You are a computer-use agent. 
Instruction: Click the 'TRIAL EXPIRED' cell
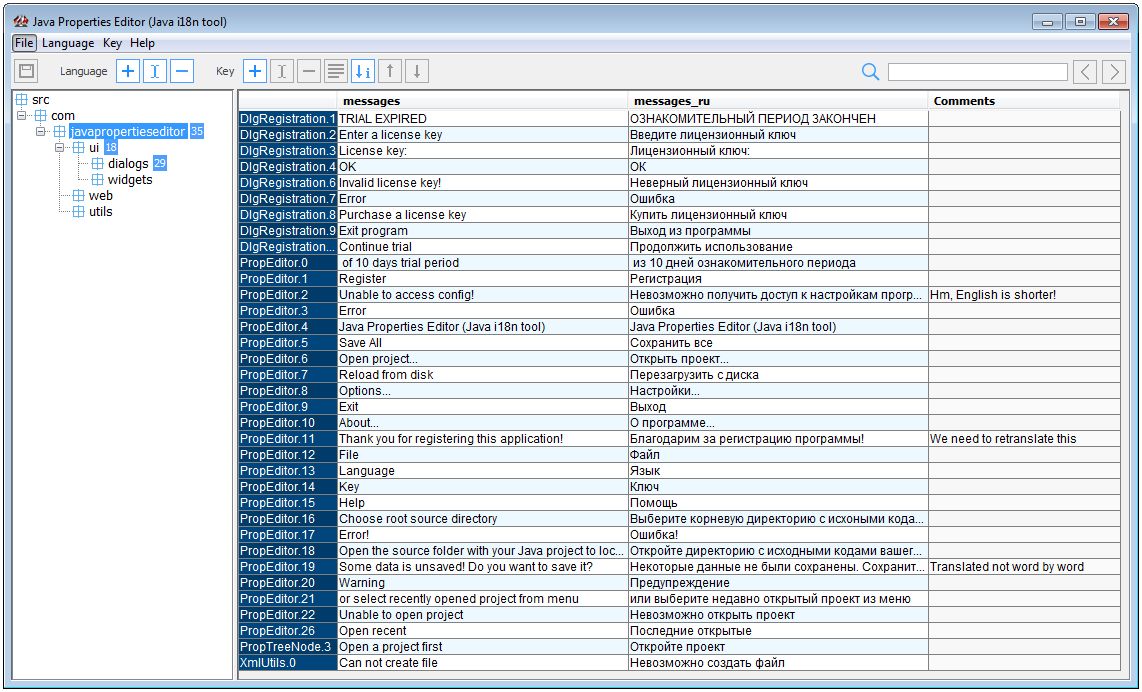483,119
